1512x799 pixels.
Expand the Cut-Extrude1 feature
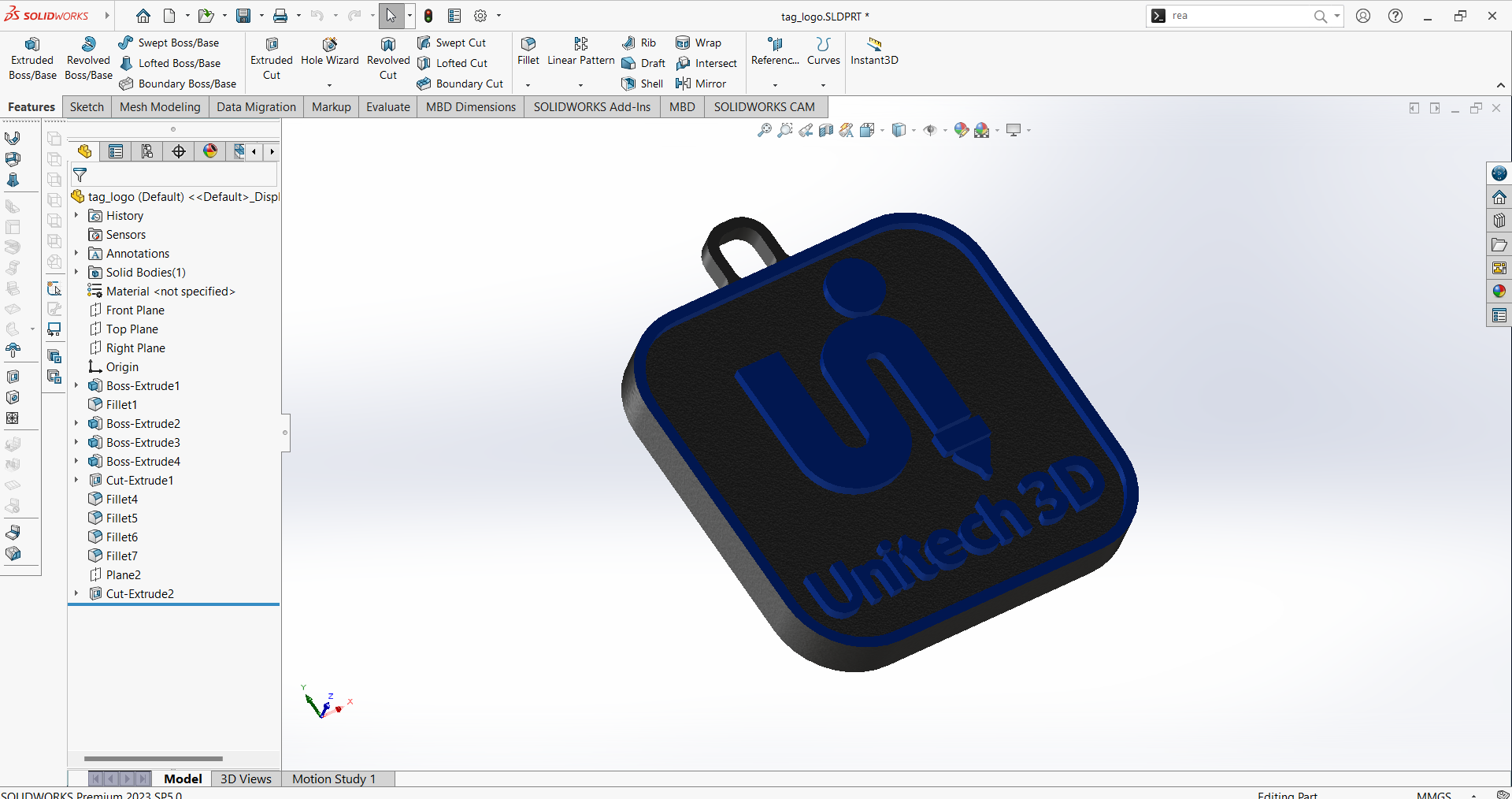pos(76,480)
